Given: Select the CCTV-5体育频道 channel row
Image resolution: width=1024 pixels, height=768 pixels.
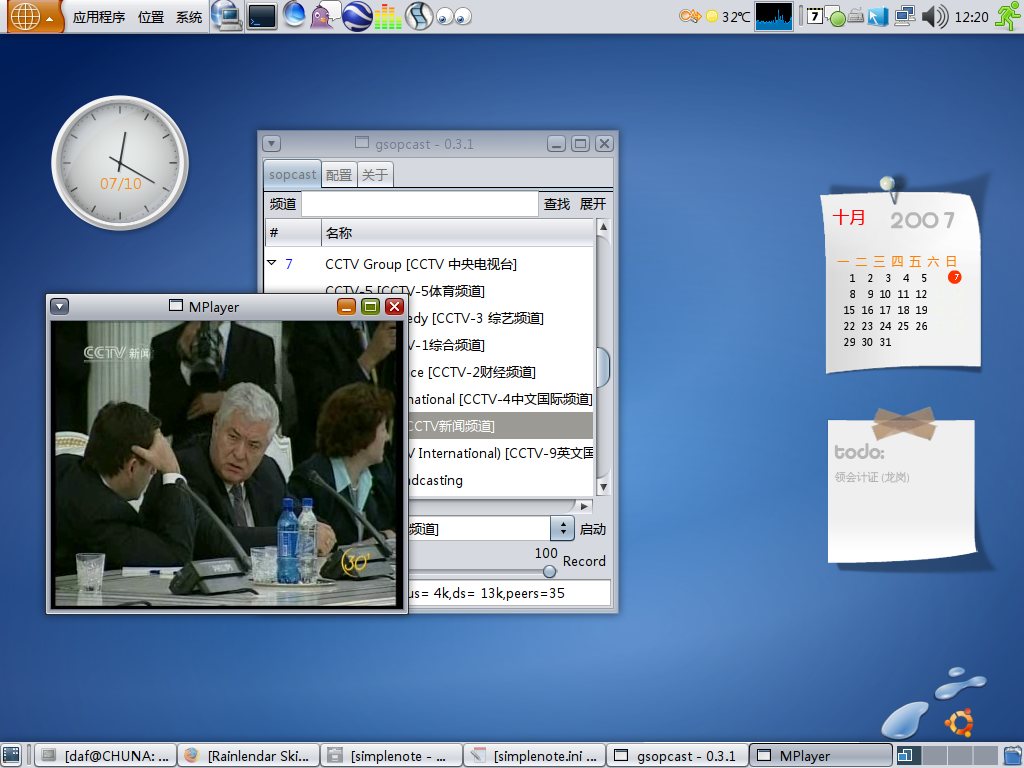Looking at the screenshot, I should click(x=429, y=291).
